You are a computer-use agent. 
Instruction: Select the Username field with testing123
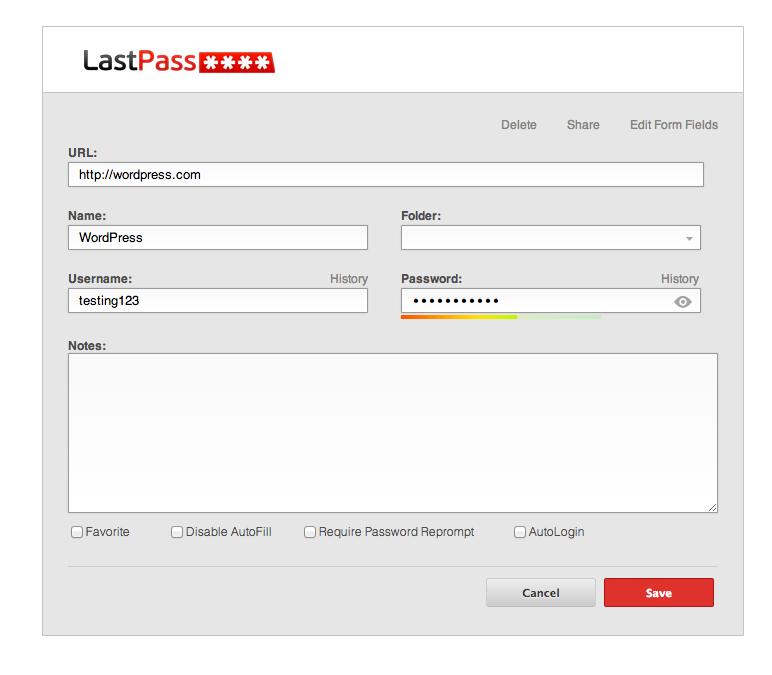point(217,300)
